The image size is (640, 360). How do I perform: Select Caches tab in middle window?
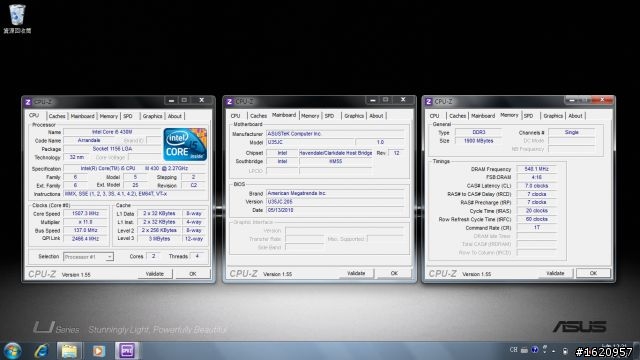click(x=258, y=116)
